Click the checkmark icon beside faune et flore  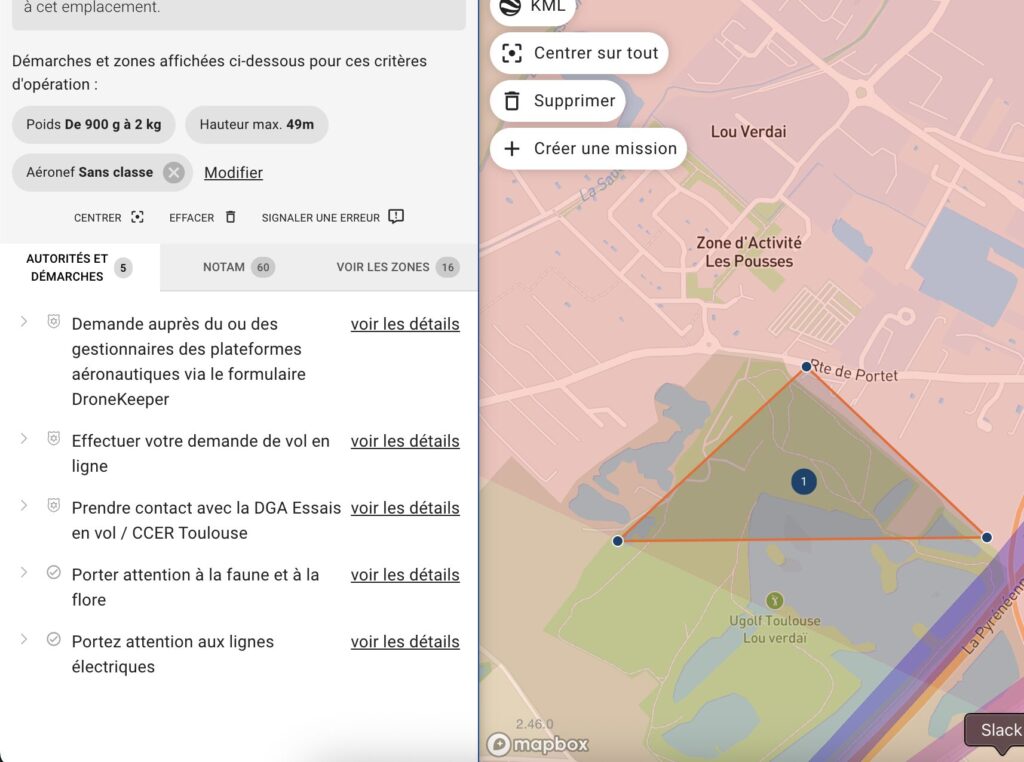(x=52, y=572)
